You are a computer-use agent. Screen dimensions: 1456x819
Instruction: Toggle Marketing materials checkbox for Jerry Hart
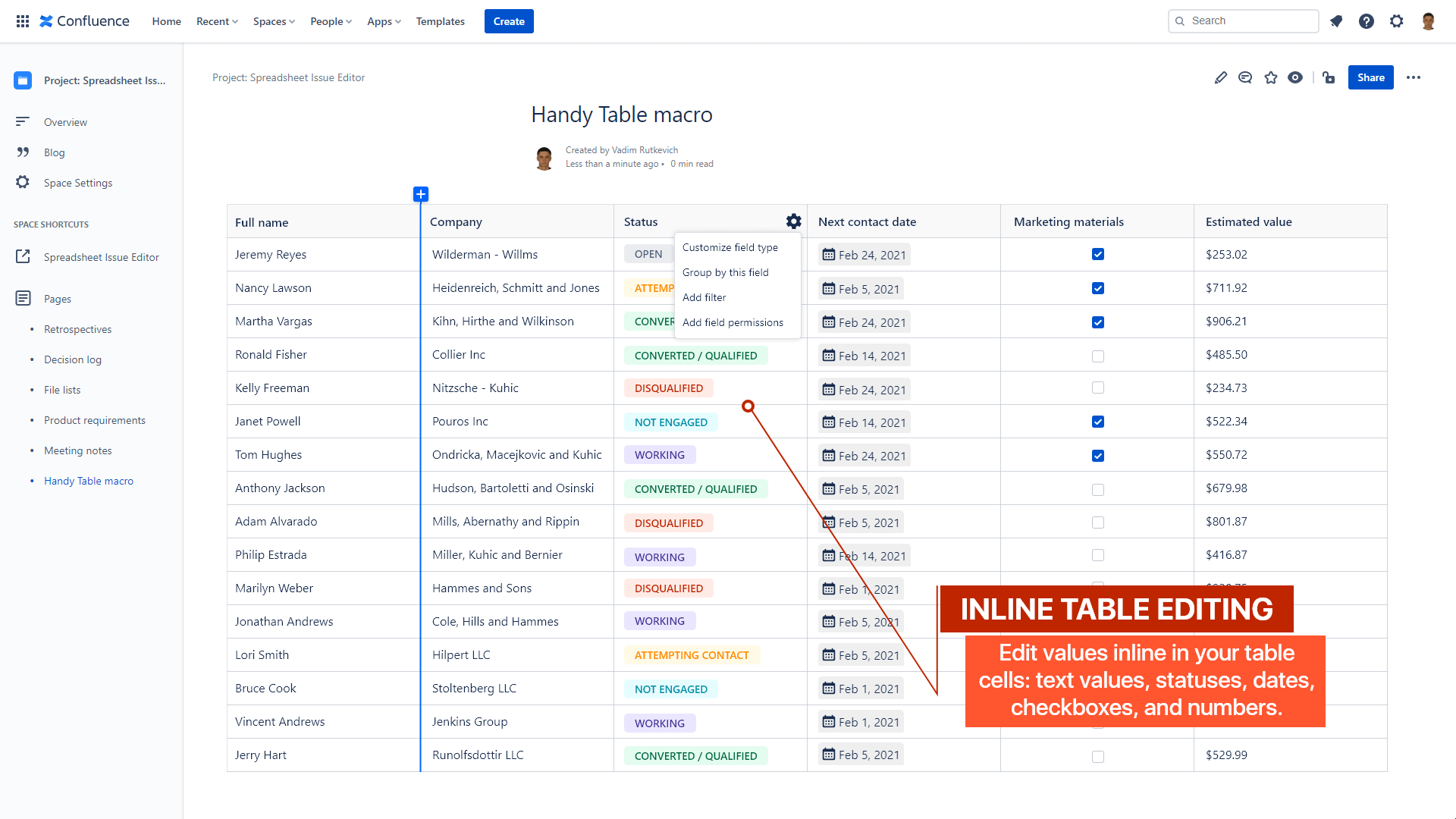point(1097,756)
